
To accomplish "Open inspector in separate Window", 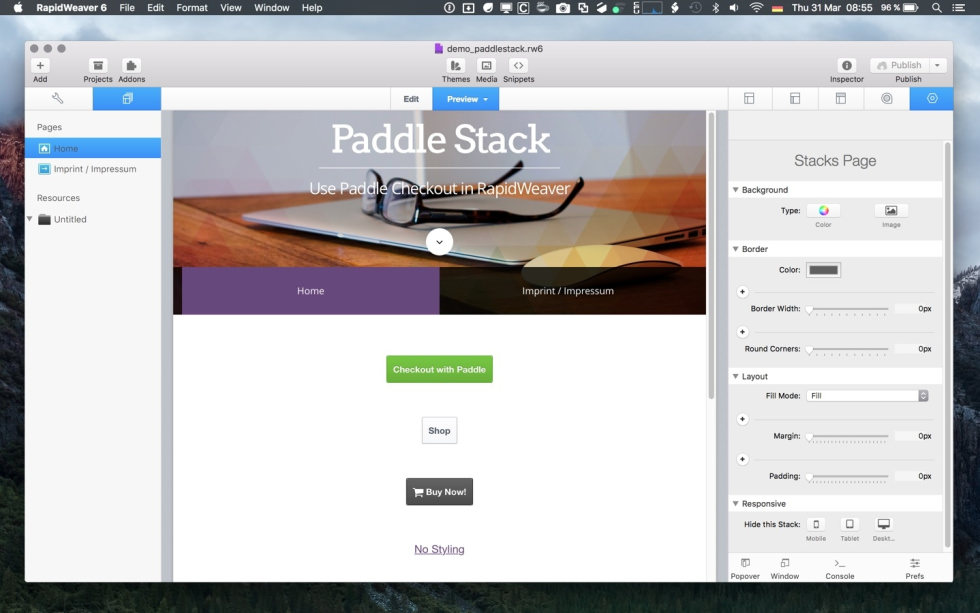I will (x=784, y=569).
